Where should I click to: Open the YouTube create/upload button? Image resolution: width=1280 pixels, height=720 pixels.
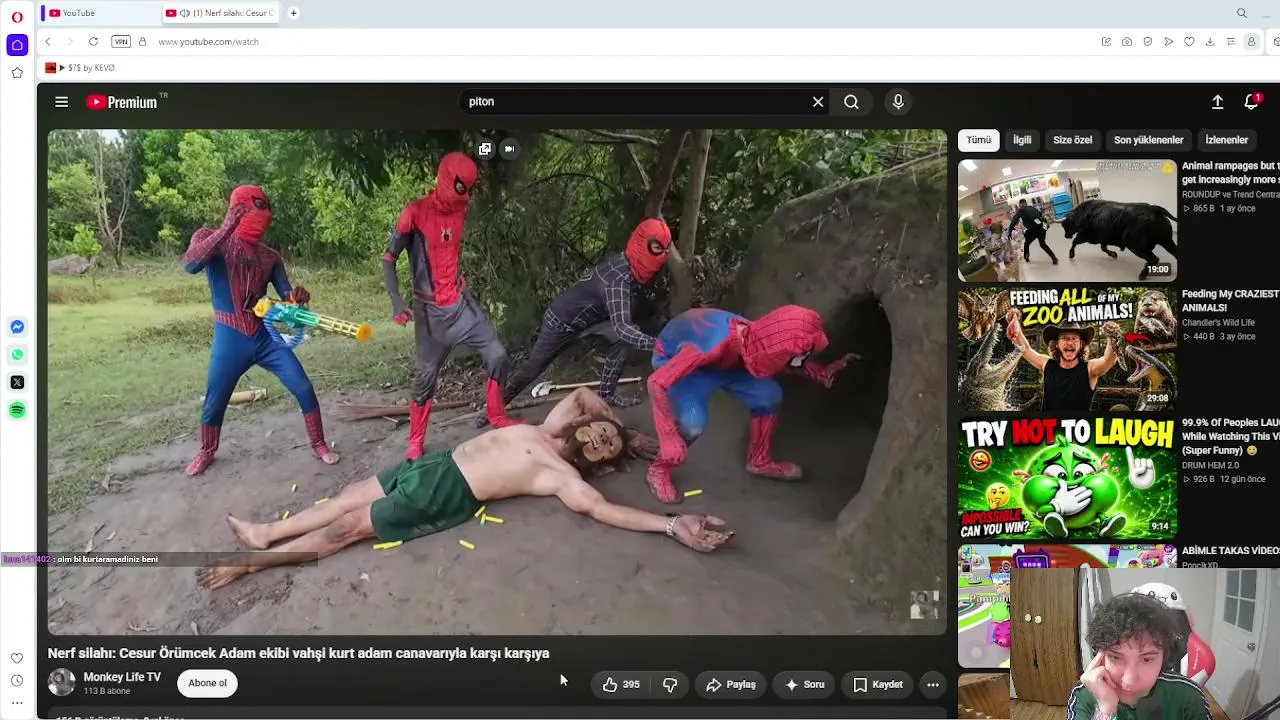[x=1217, y=102]
